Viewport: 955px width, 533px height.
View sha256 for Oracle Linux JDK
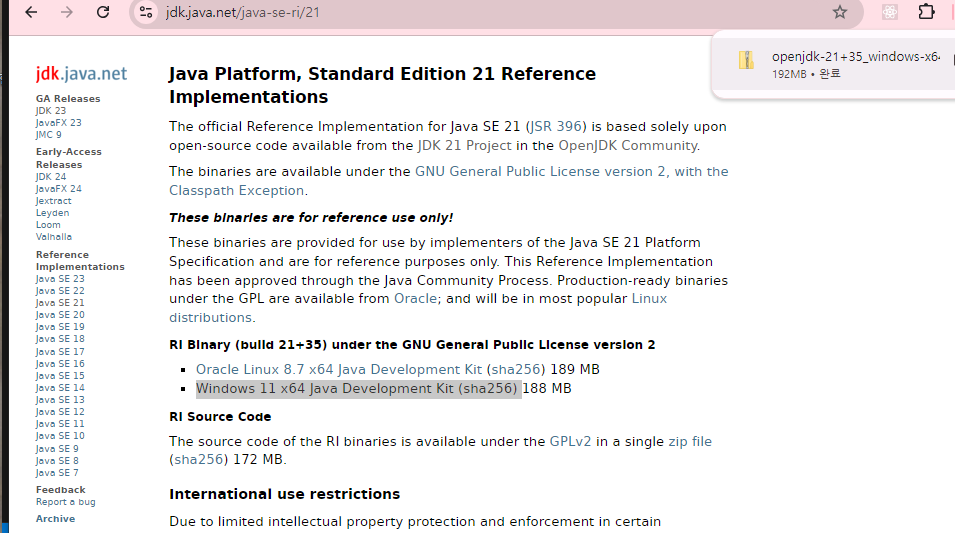click(516, 370)
